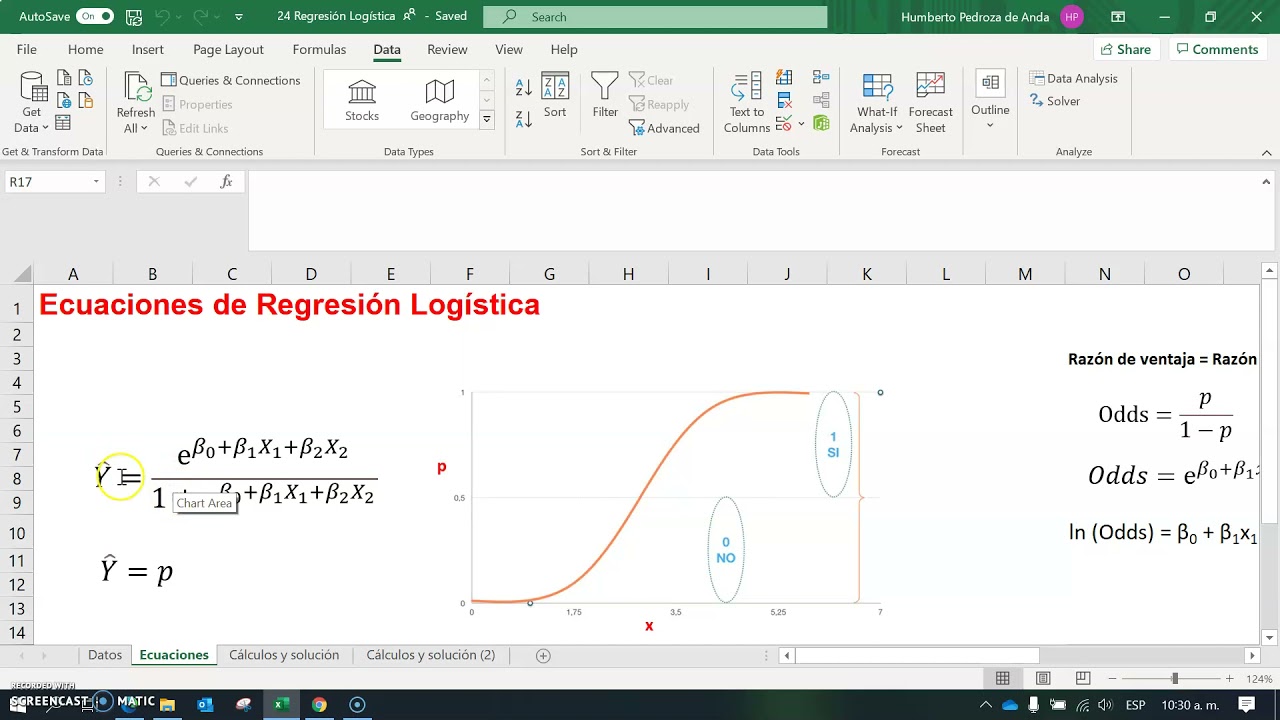Customize the Quick Access Toolbar dropdown
1280x720 pixels.
pyautogui.click(x=238, y=17)
